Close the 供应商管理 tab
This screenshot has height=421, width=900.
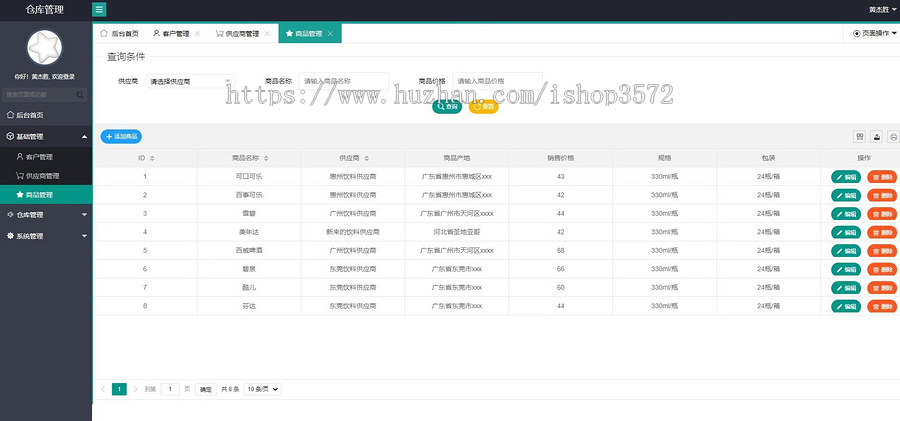pyautogui.click(x=267, y=34)
